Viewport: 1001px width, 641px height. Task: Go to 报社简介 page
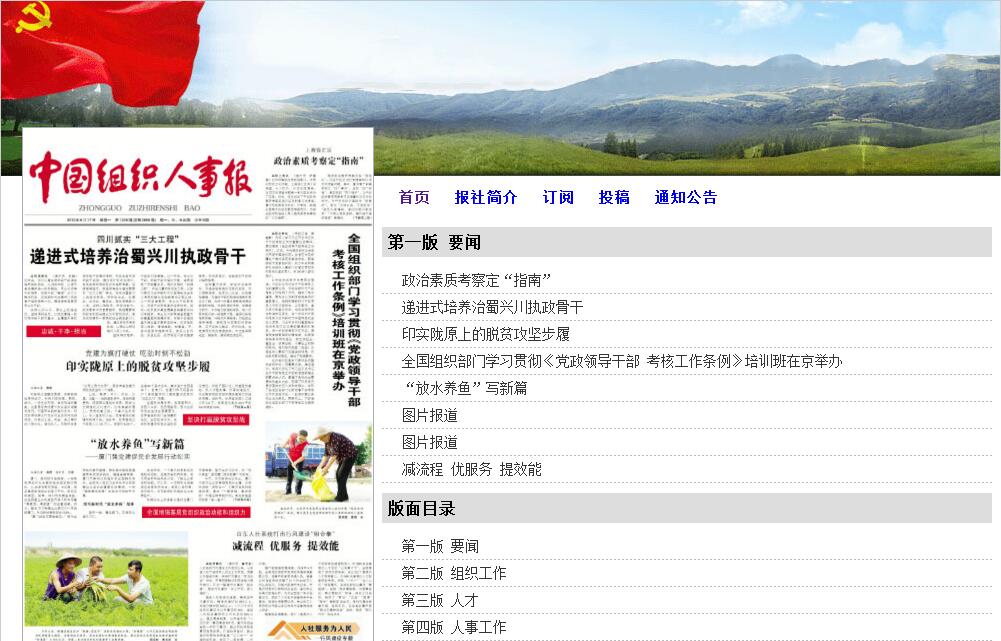pos(486,197)
